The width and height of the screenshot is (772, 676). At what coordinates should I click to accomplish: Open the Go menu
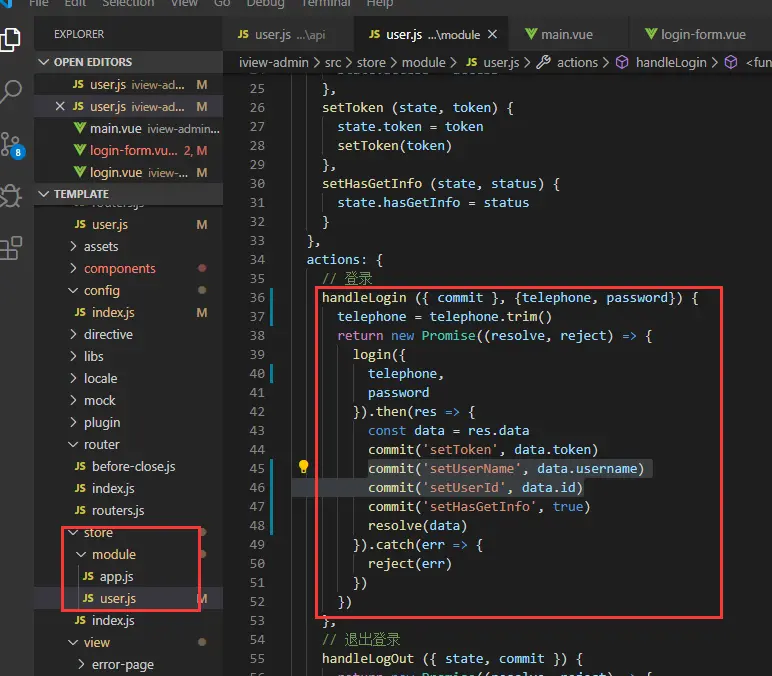[x=222, y=3]
